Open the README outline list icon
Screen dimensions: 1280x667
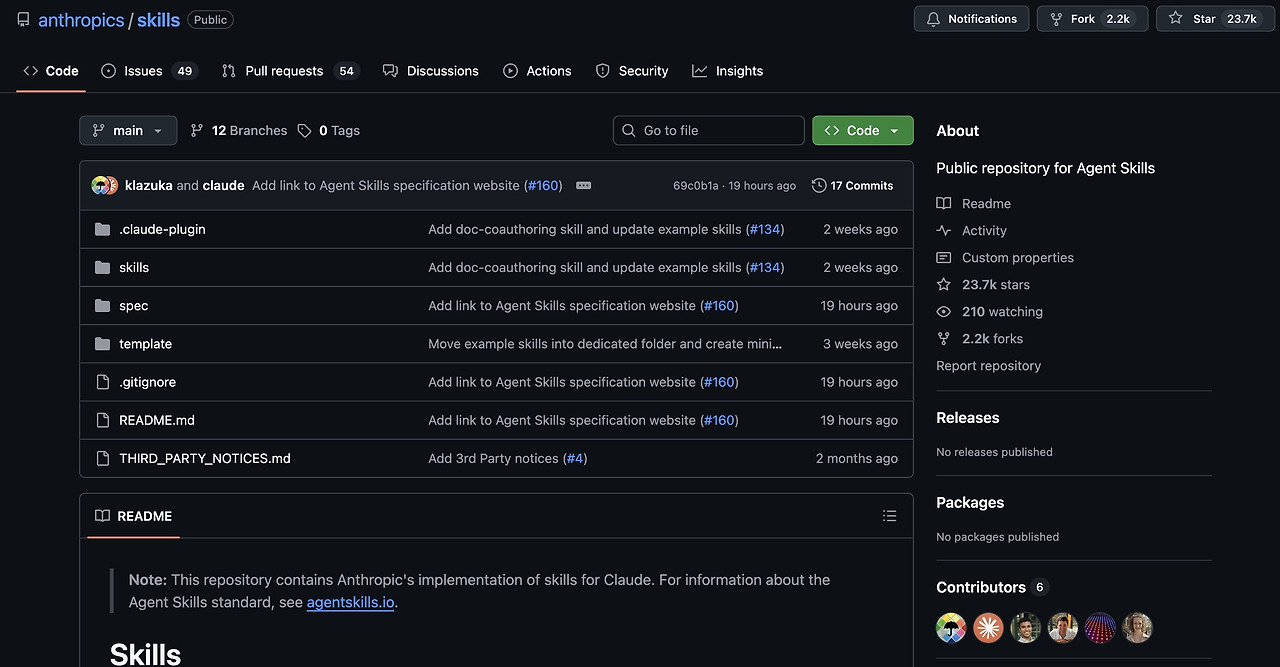889,516
